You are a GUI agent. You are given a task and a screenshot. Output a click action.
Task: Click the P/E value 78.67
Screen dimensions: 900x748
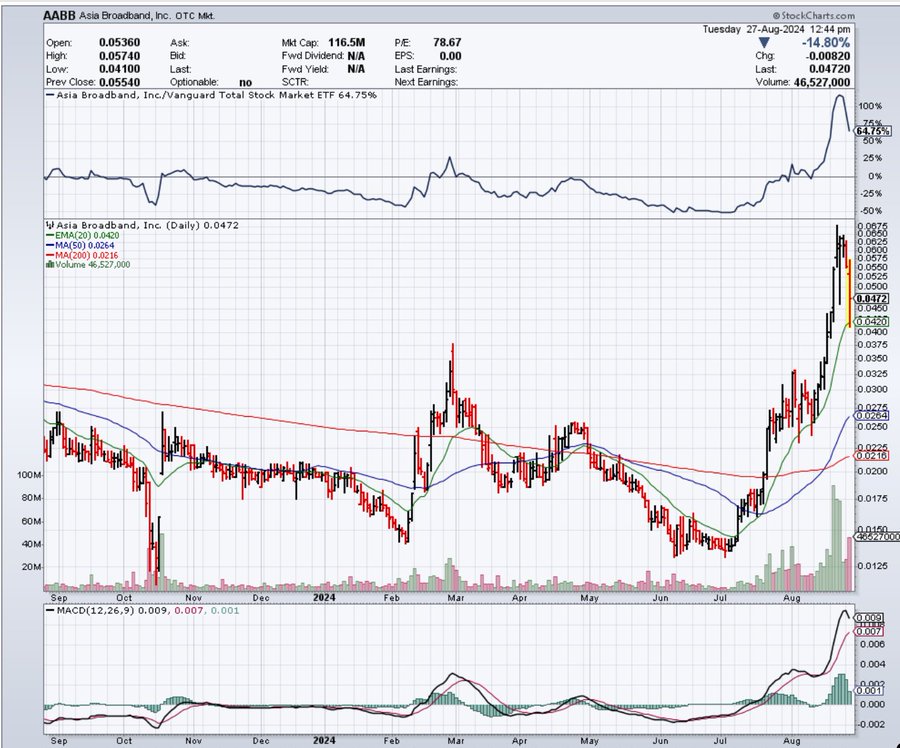tap(447, 42)
